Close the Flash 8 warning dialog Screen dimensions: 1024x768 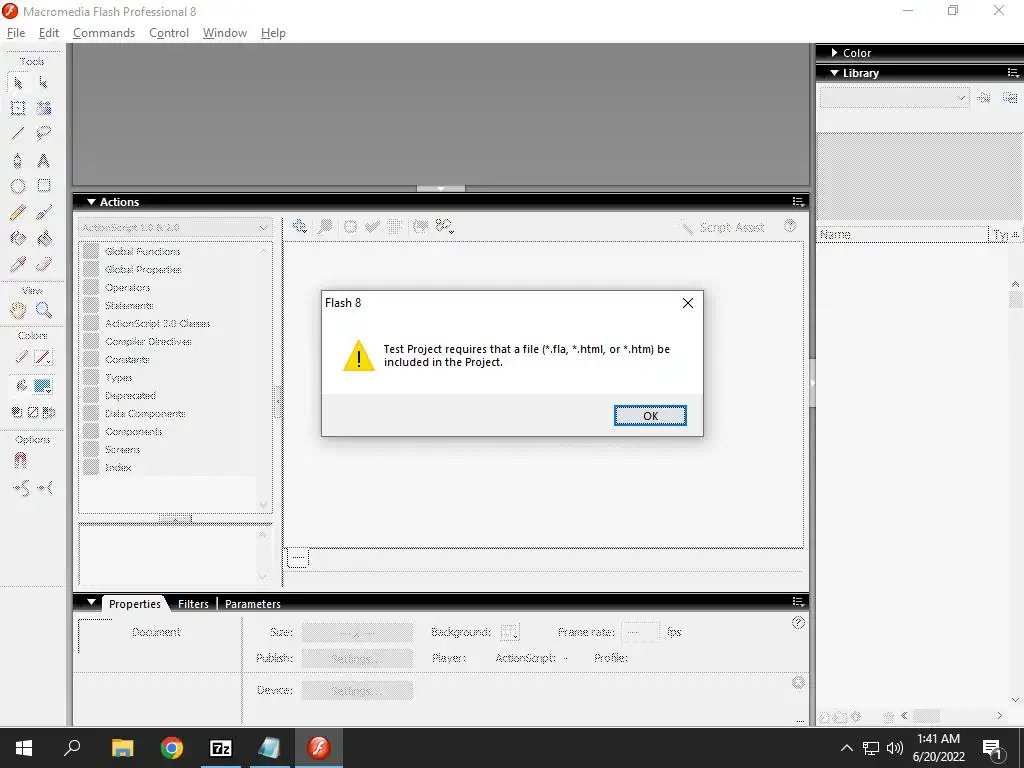click(688, 303)
